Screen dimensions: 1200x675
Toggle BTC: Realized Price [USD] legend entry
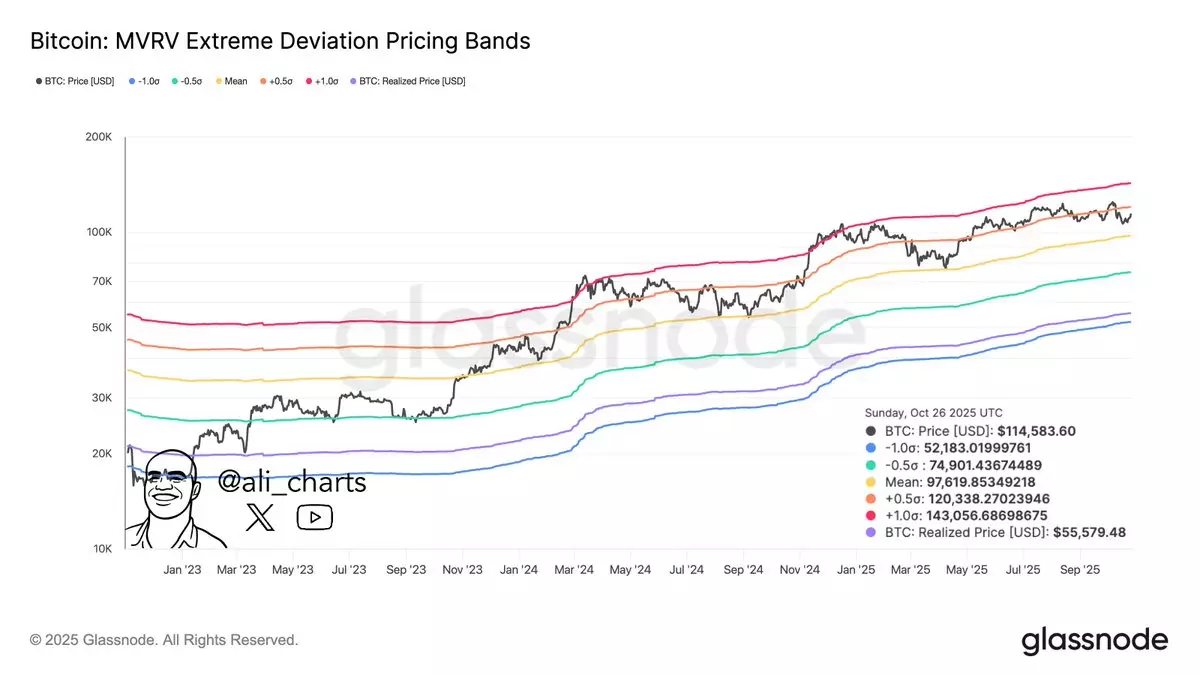(407, 81)
